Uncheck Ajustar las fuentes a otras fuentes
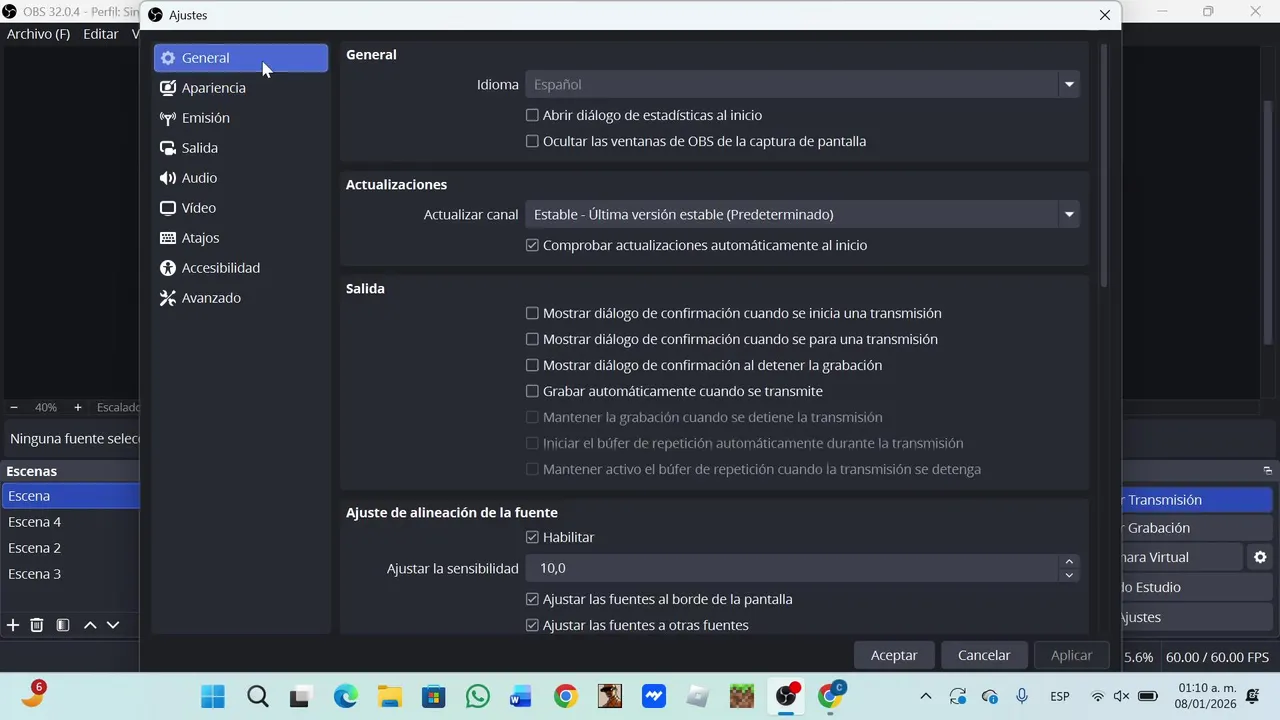1280x720 pixels. pyautogui.click(x=532, y=625)
